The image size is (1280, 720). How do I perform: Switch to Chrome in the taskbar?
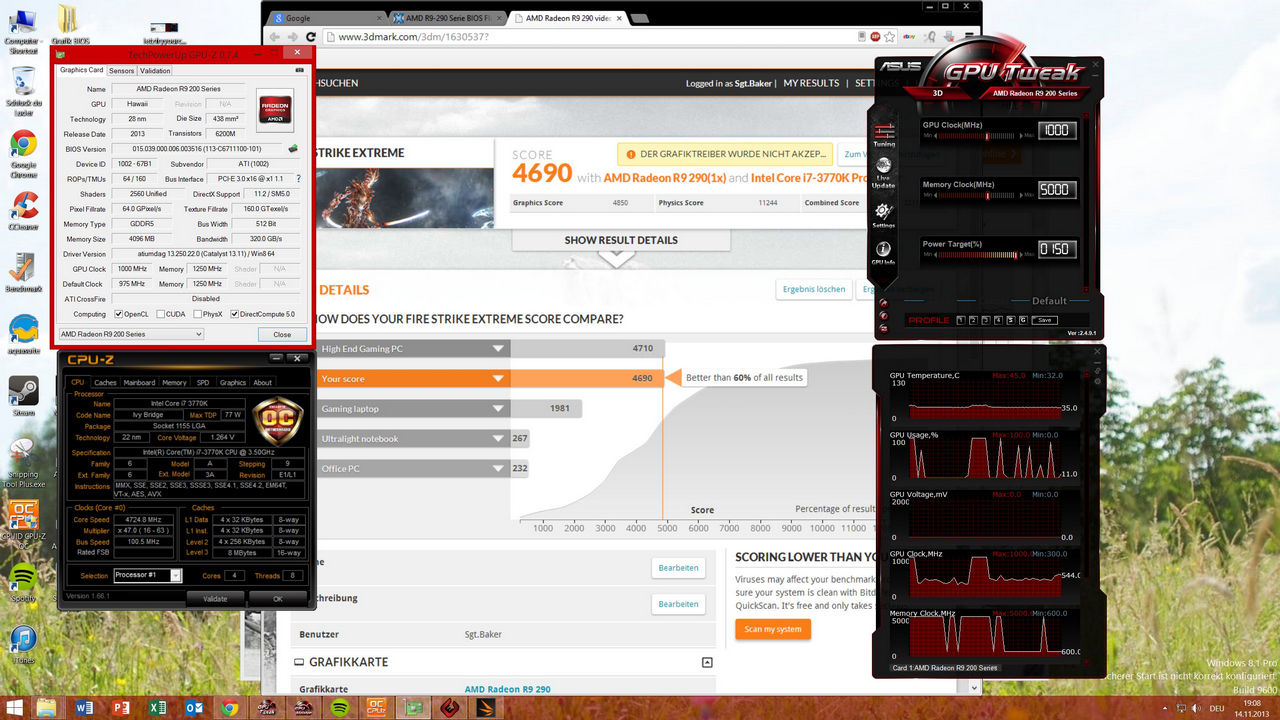click(230, 708)
